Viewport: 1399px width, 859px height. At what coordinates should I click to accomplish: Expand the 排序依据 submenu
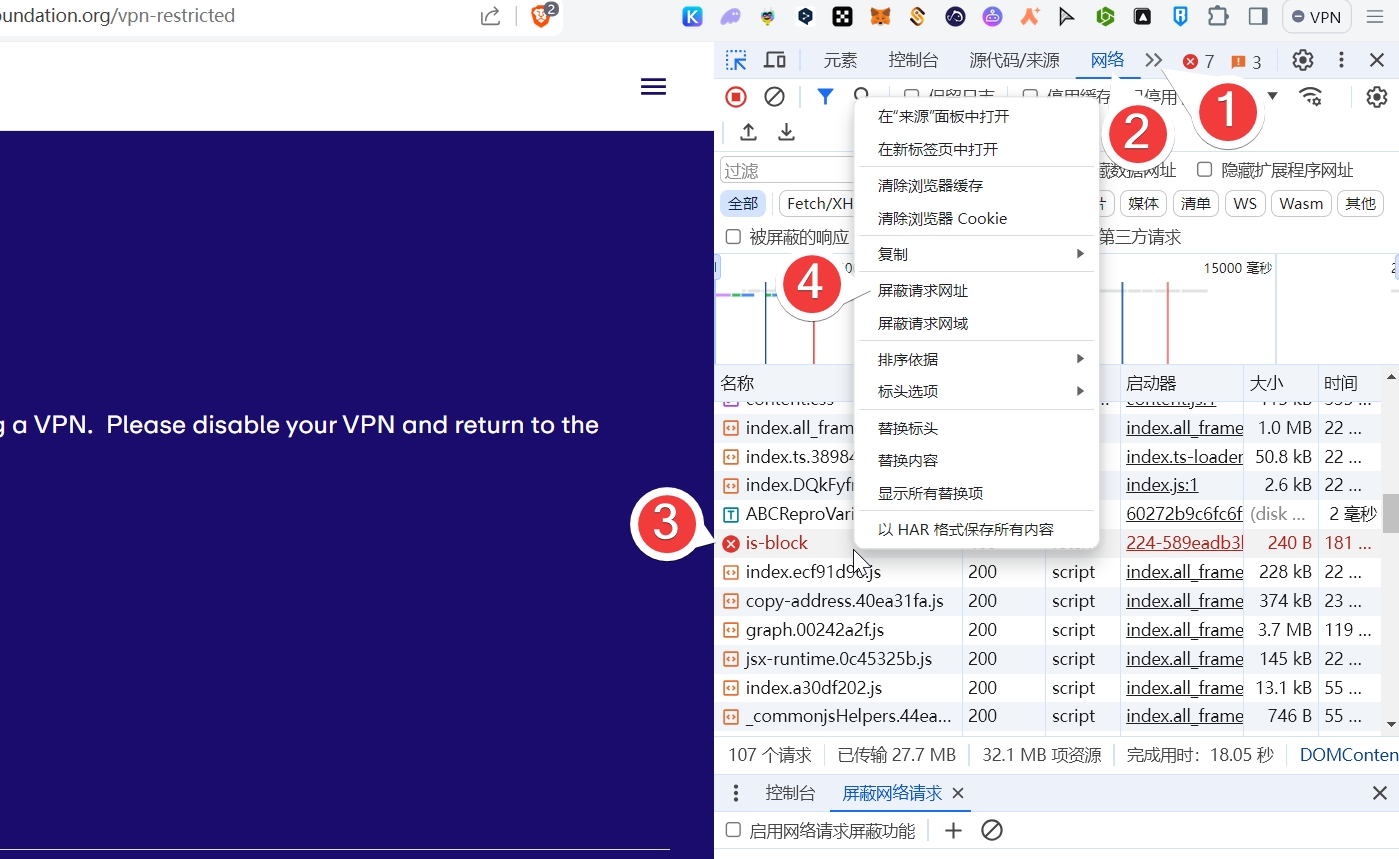(977, 359)
